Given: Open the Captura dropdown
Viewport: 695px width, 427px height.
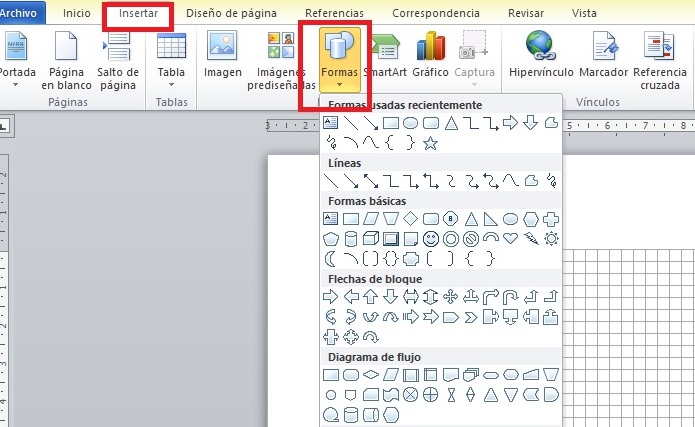Looking at the screenshot, I should [x=474, y=60].
